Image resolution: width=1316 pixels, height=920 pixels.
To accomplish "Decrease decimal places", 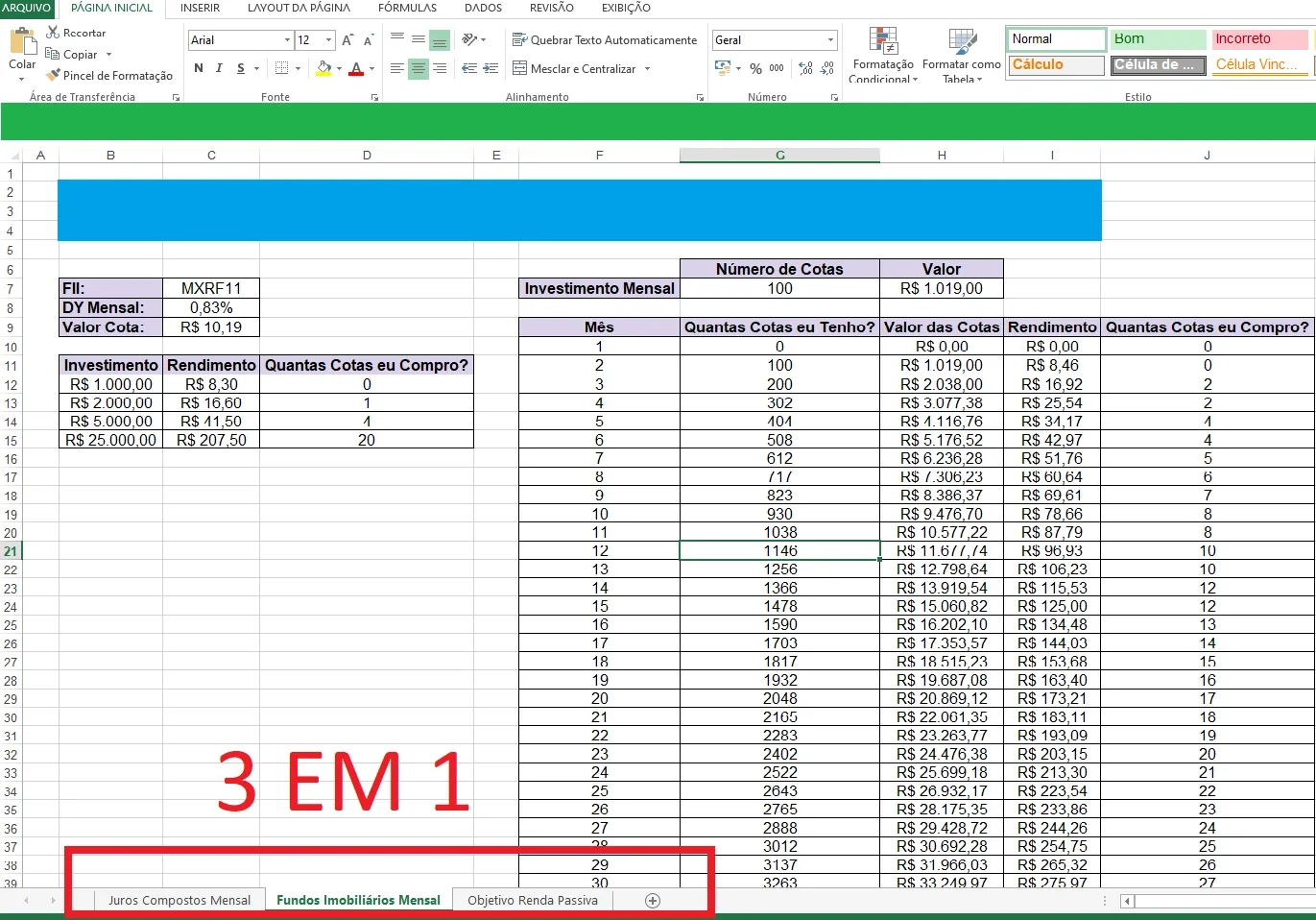I will point(827,68).
